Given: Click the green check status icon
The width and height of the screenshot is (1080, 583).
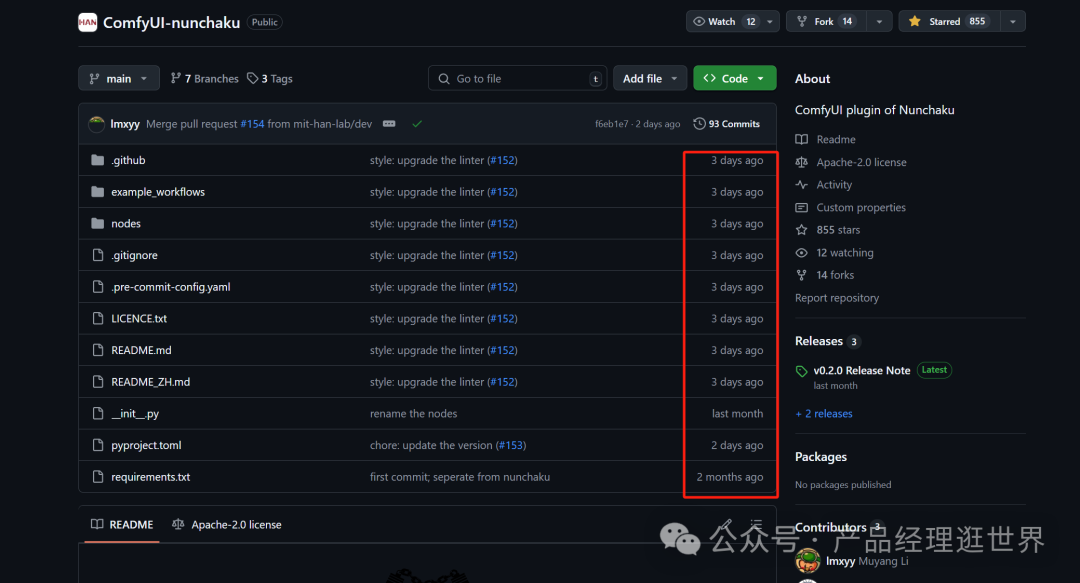Looking at the screenshot, I should 417,124.
